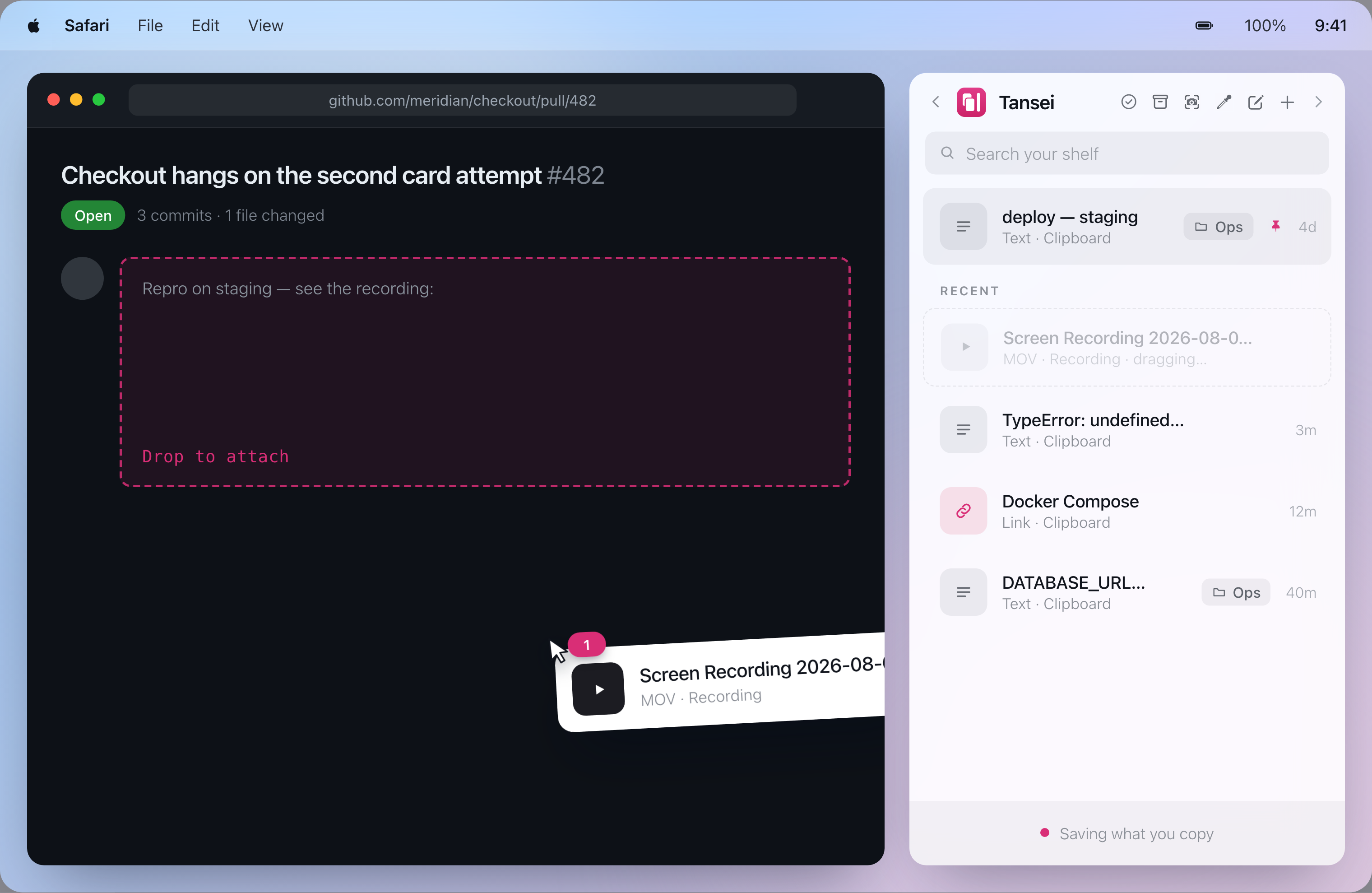Open the Ops folder tag on deploy — staging
Screen dimensions: 1372x893
[1218, 227]
